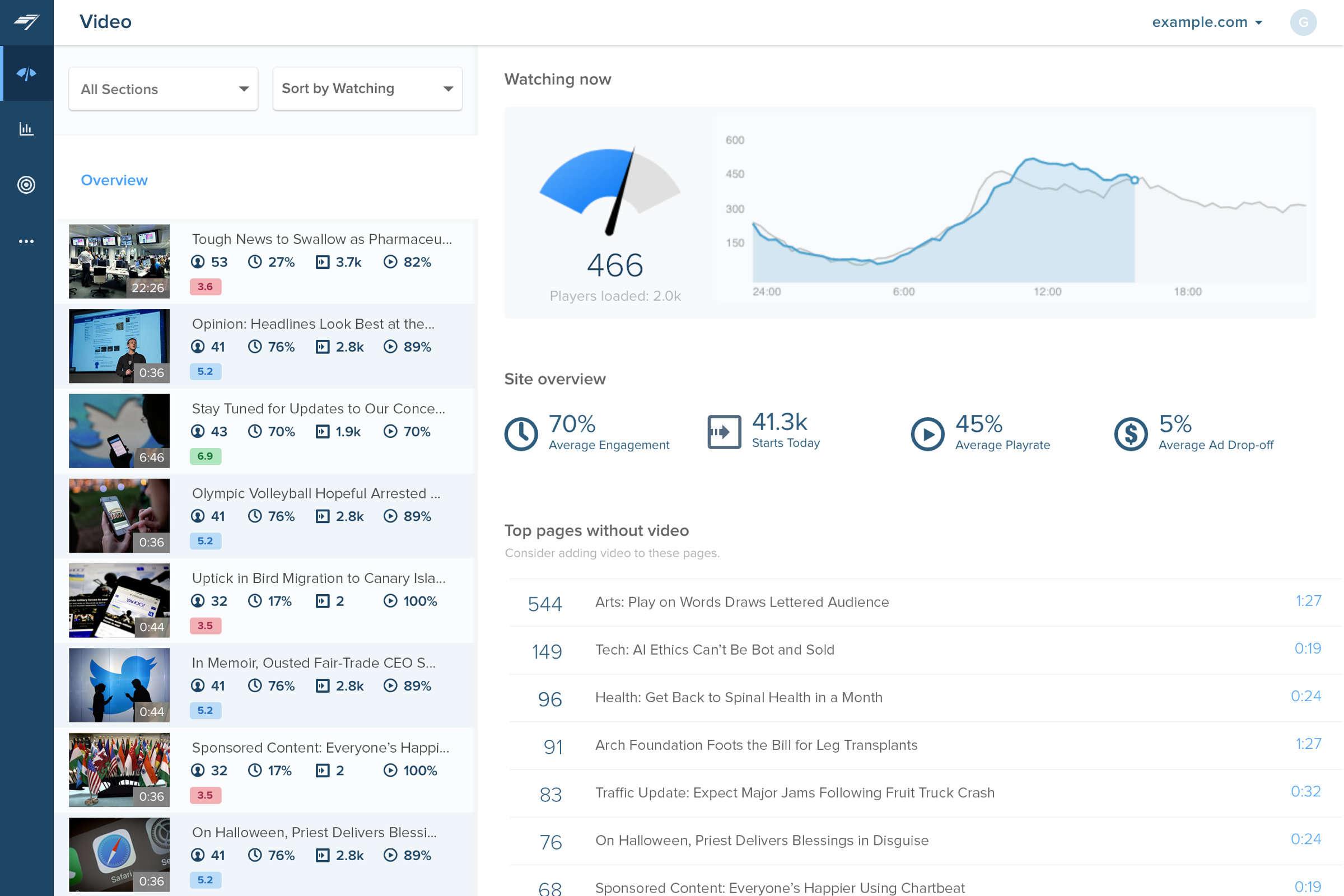
Task: Click the Average Ad Drop-off dollar icon
Action: click(x=1130, y=433)
